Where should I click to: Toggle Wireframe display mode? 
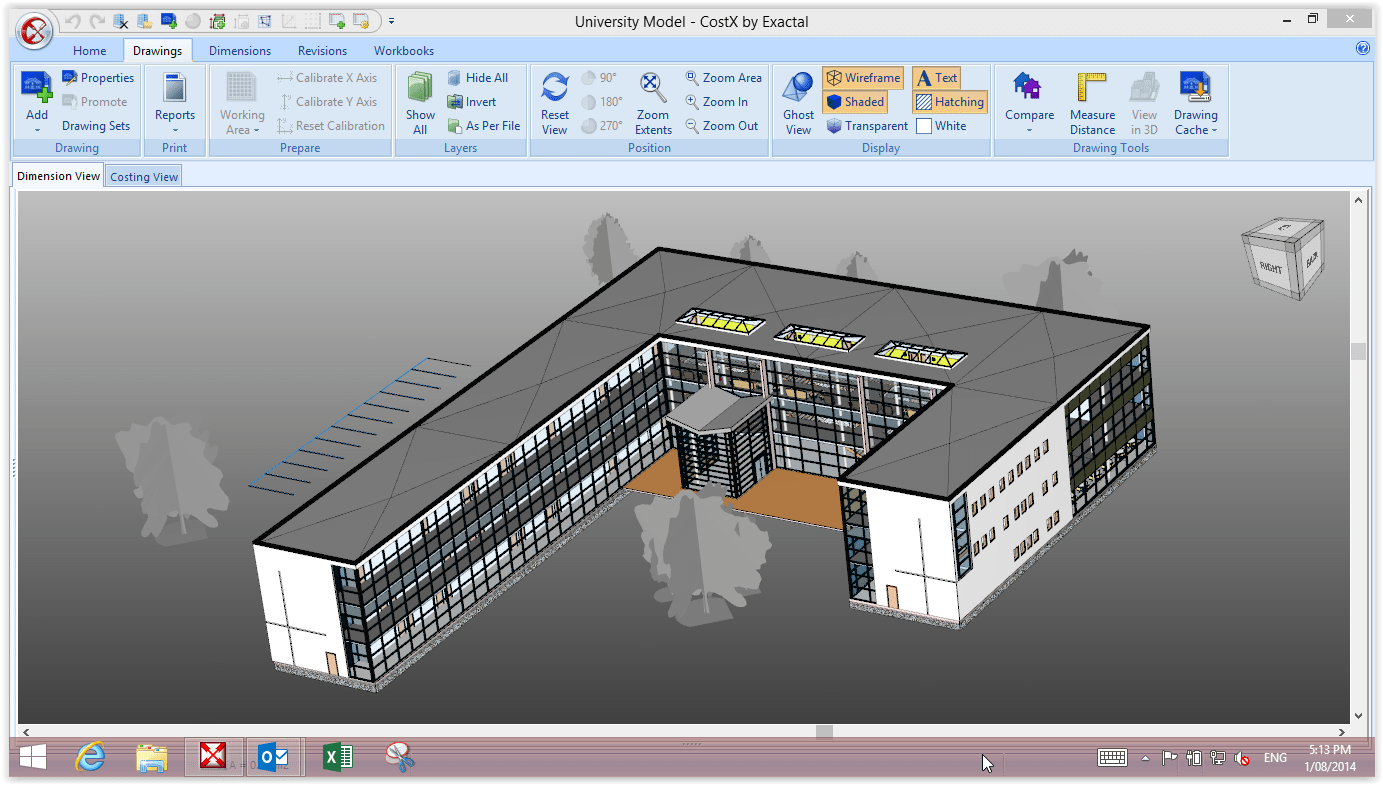pos(863,78)
